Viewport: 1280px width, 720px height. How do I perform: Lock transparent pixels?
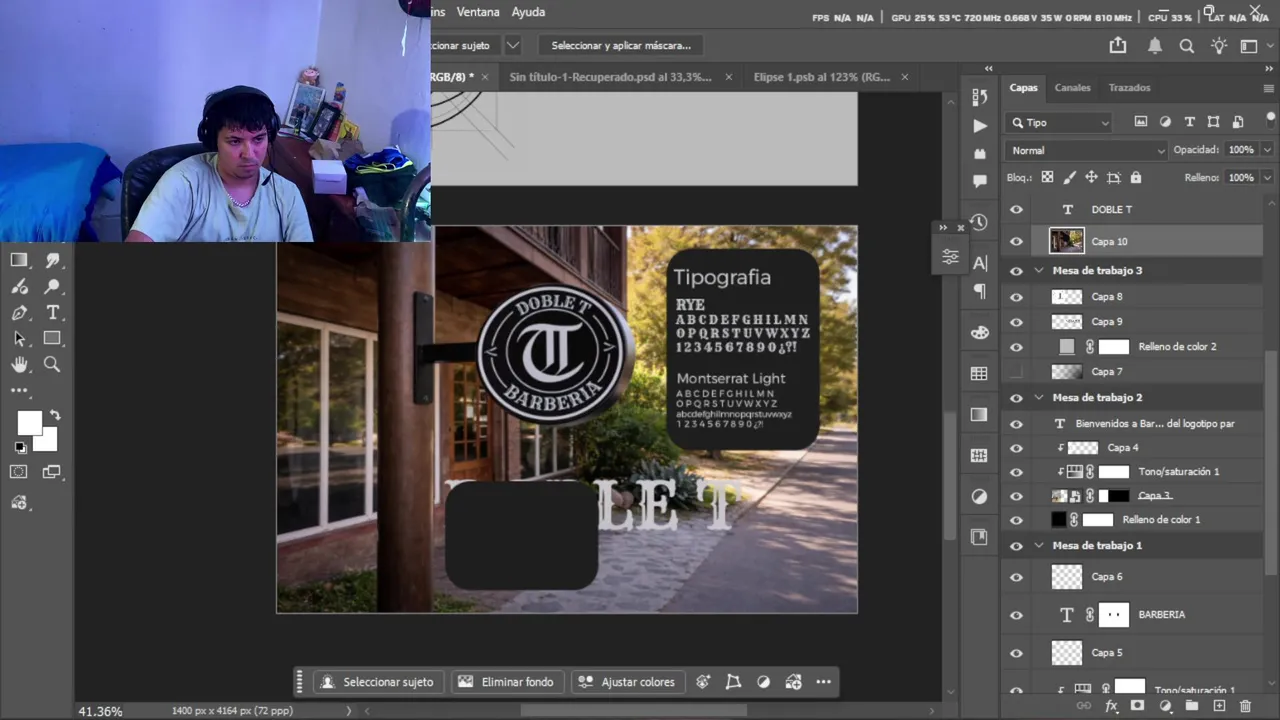(1047, 177)
